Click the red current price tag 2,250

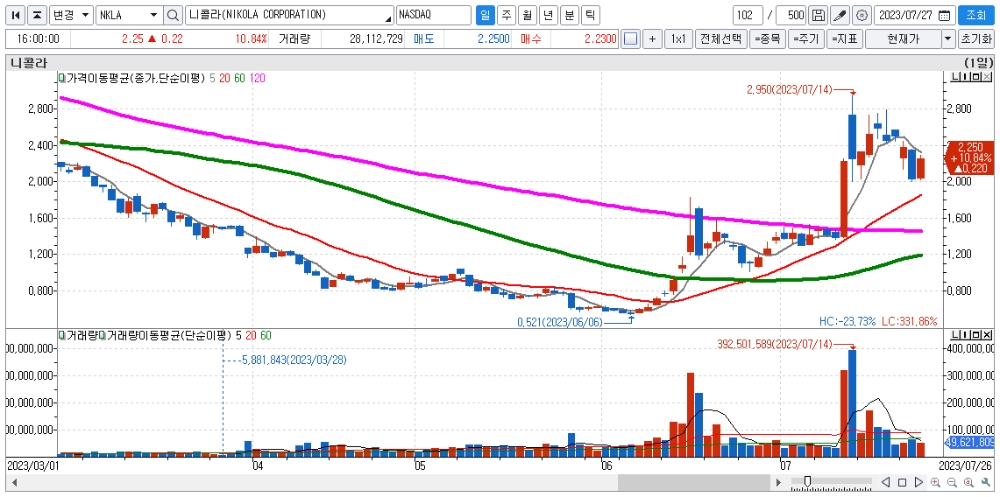(x=971, y=158)
